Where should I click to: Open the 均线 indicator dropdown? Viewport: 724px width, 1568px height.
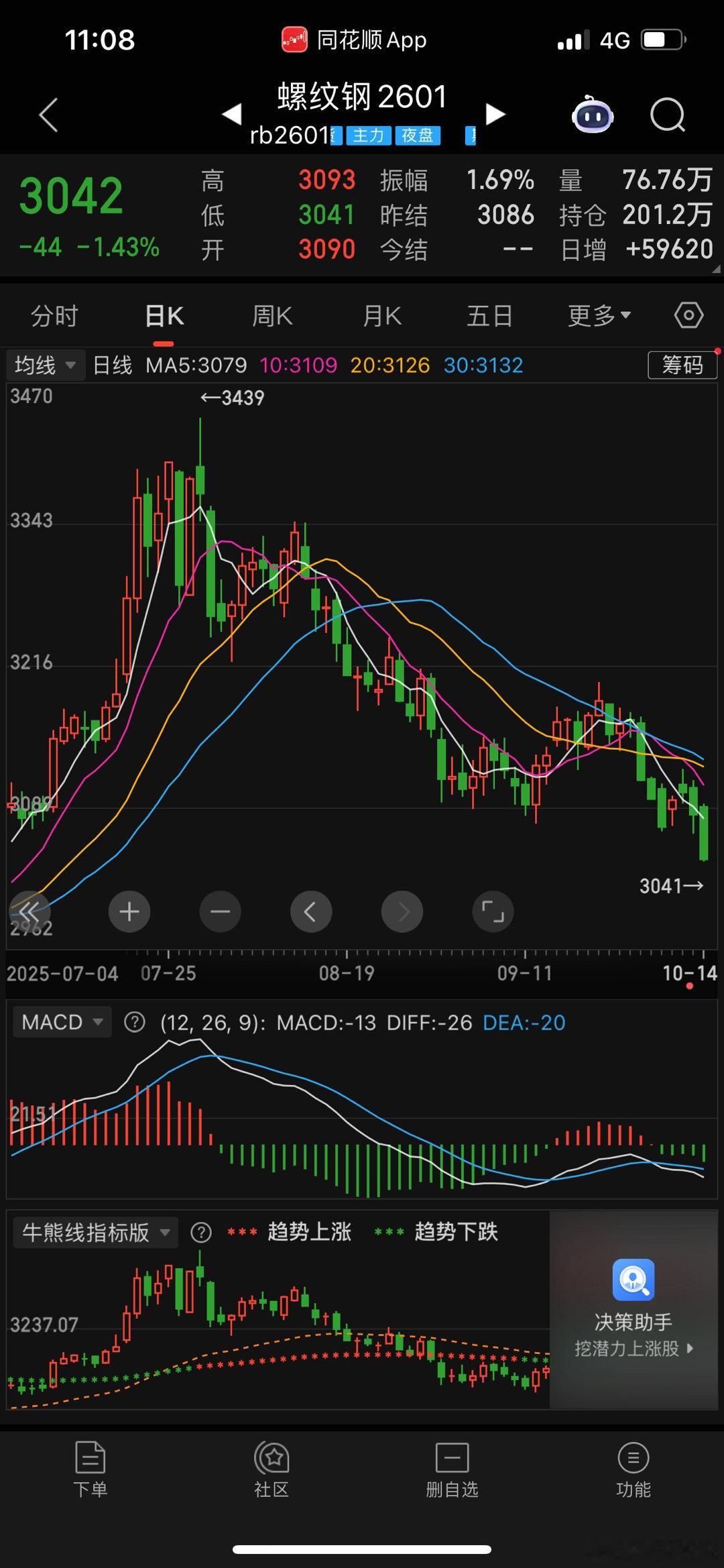coord(46,366)
